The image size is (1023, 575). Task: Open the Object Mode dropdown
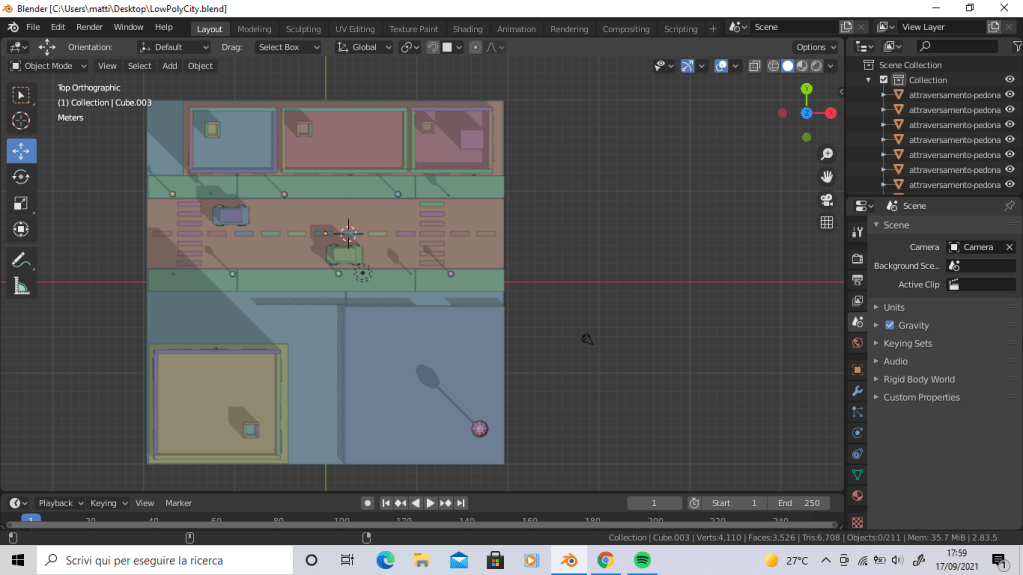pos(48,66)
